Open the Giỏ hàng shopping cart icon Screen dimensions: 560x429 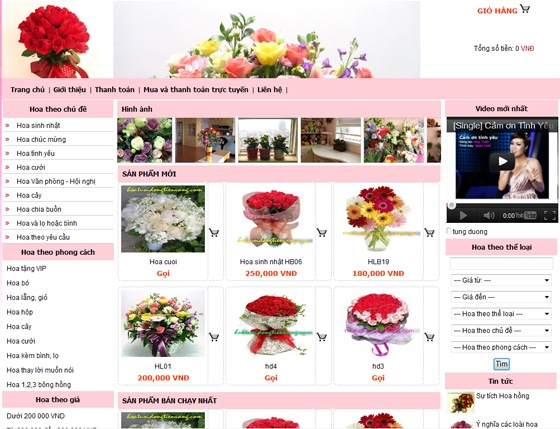pyautogui.click(x=525, y=9)
